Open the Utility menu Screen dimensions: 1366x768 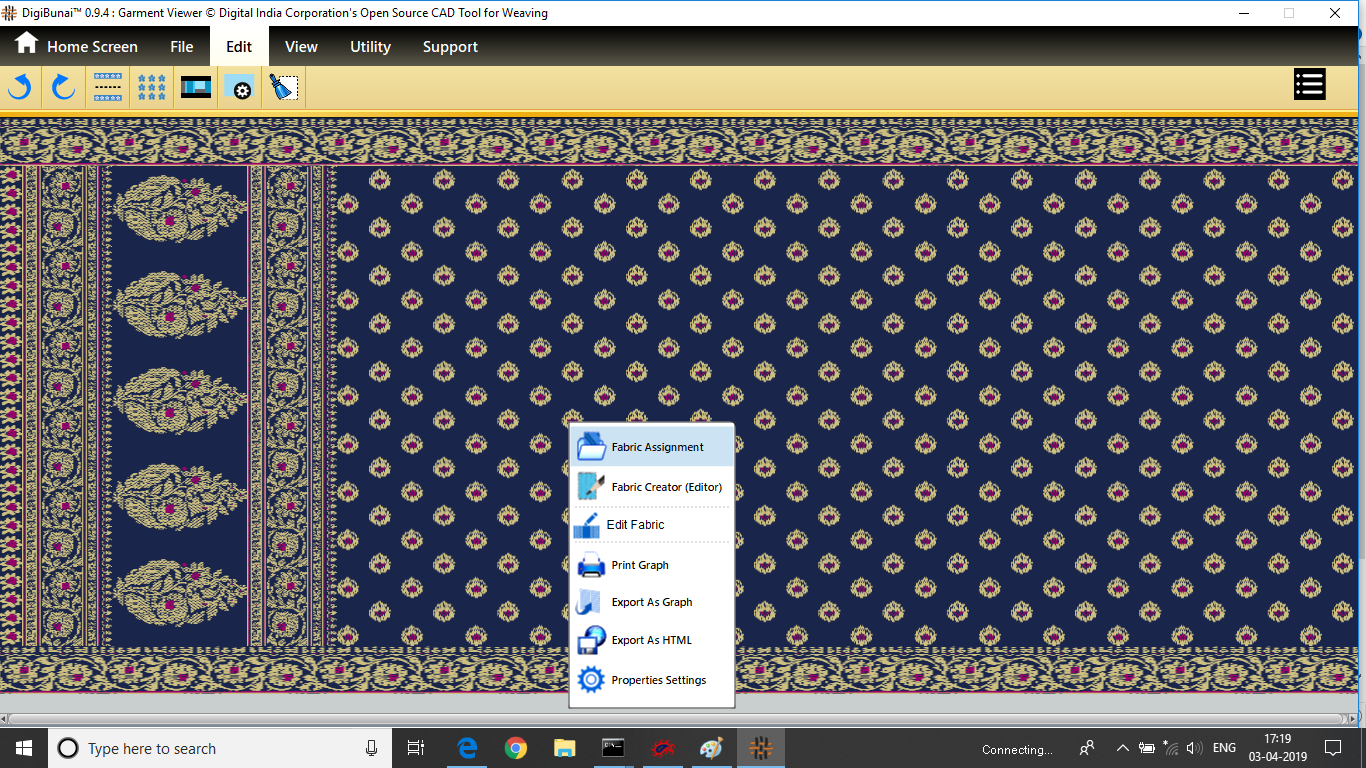click(x=370, y=46)
